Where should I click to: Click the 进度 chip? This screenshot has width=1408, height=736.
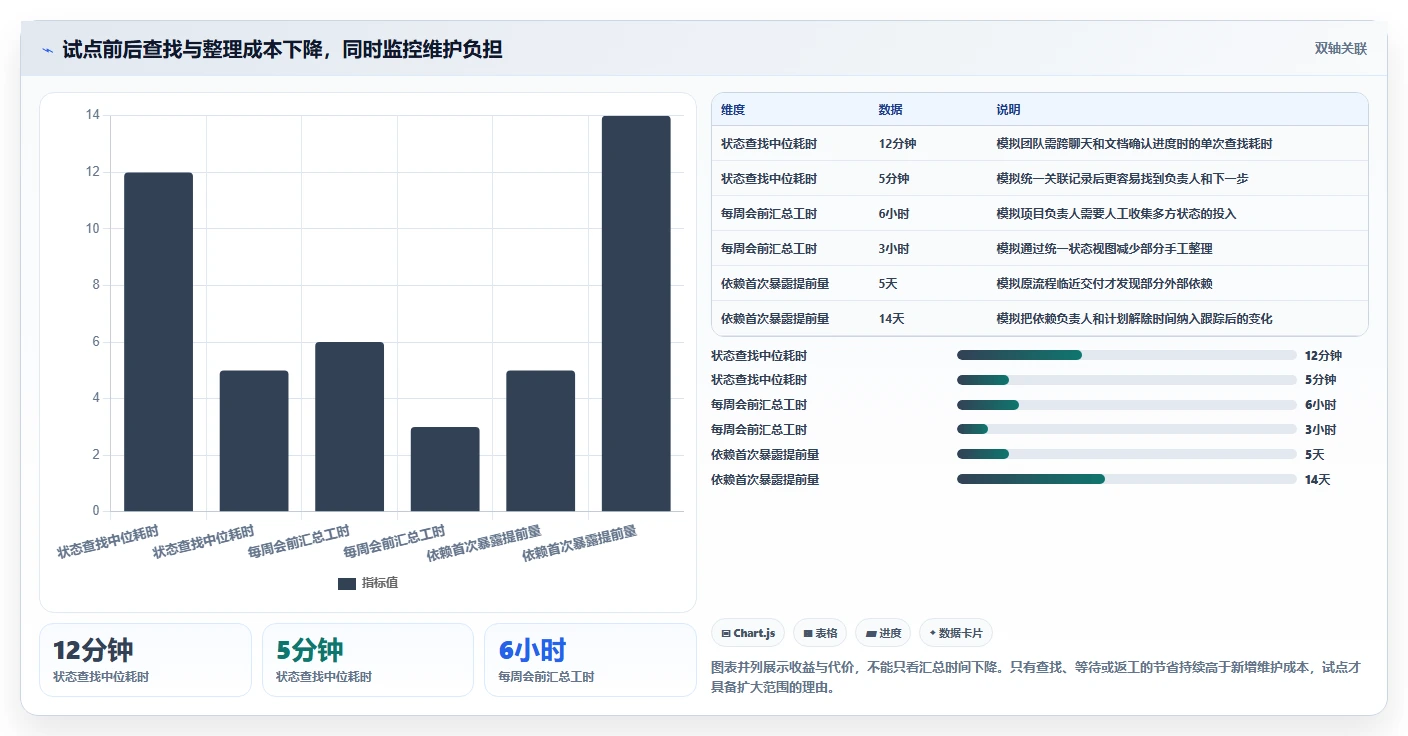pyautogui.click(x=883, y=633)
